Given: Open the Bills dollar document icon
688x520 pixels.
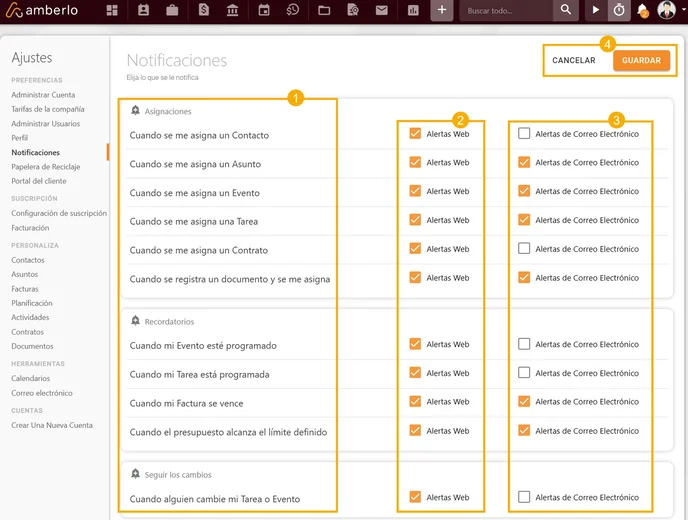Looking at the screenshot, I should point(204,10).
